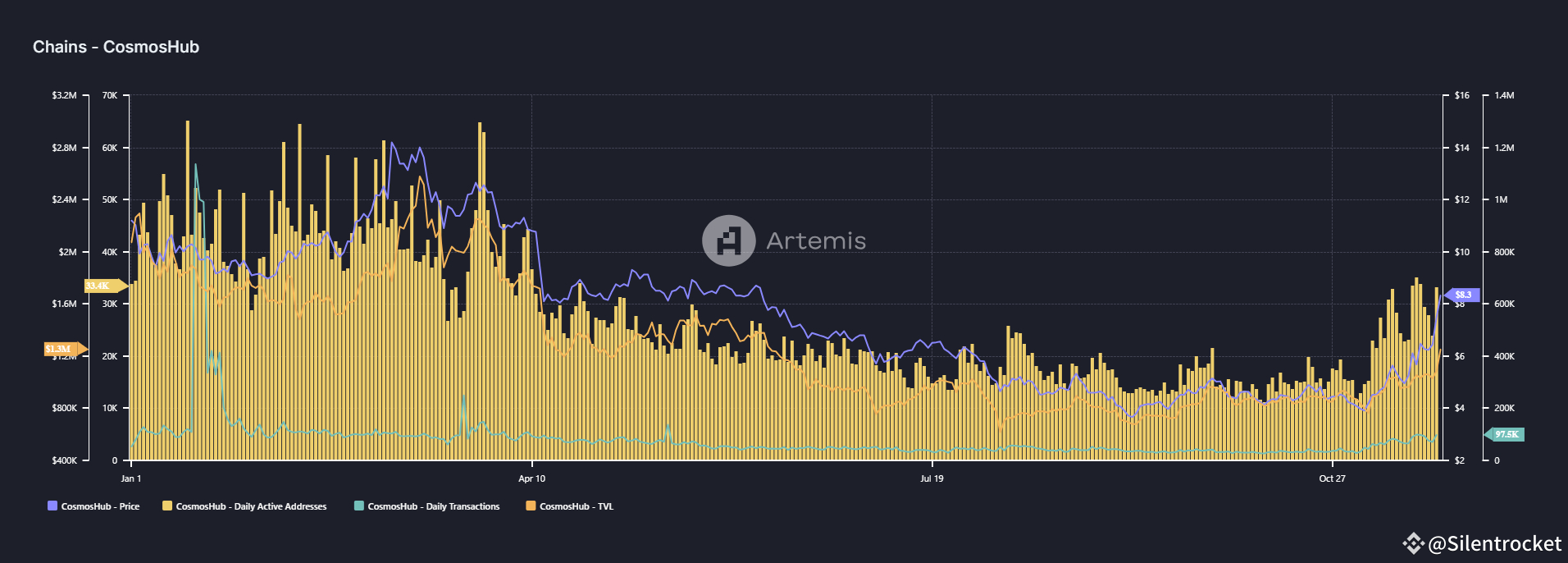Click the $12 price axis label
This screenshot has width=1568, height=563.
[x=1461, y=199]
